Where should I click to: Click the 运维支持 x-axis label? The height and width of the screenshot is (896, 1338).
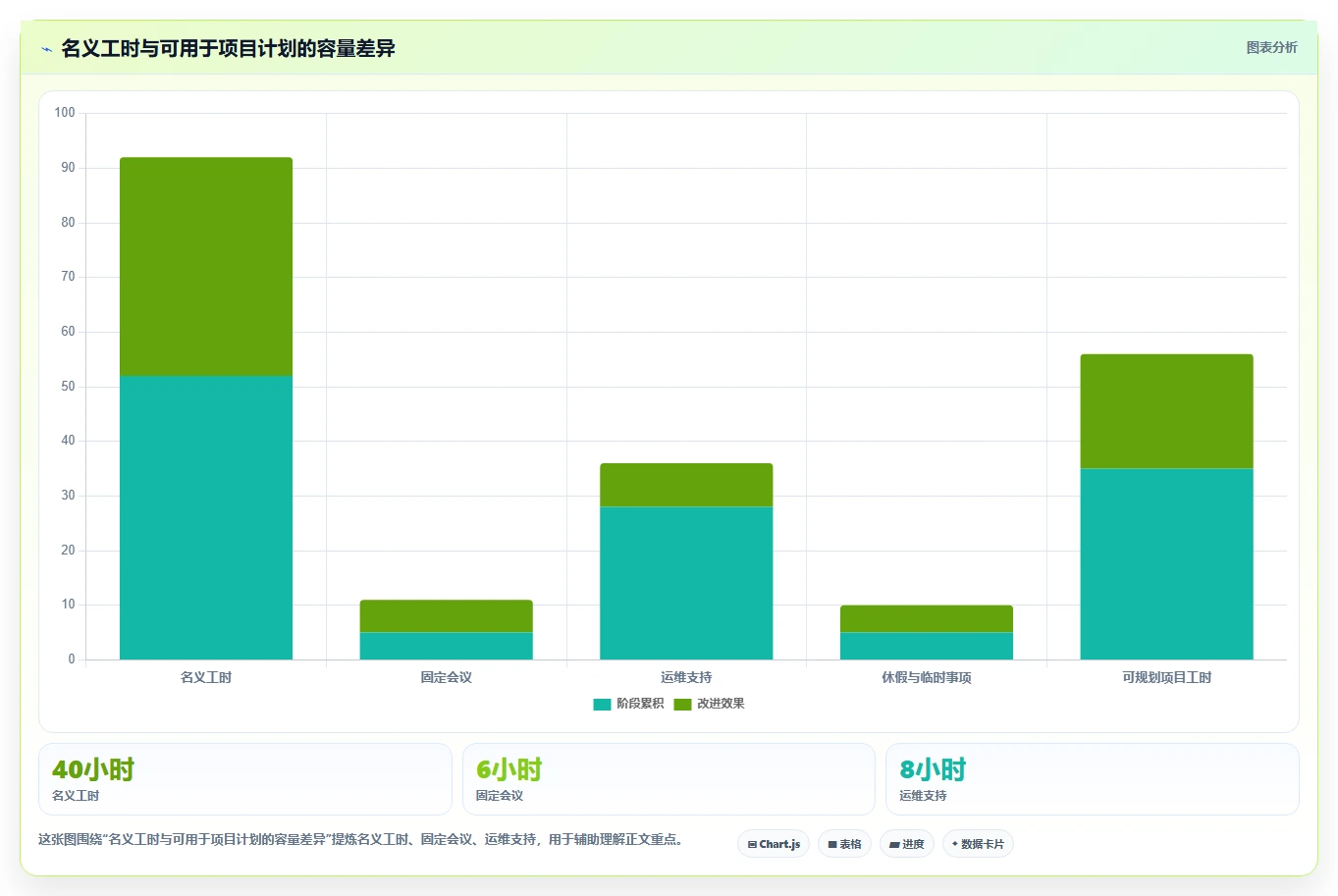click(x=686, y=677)
